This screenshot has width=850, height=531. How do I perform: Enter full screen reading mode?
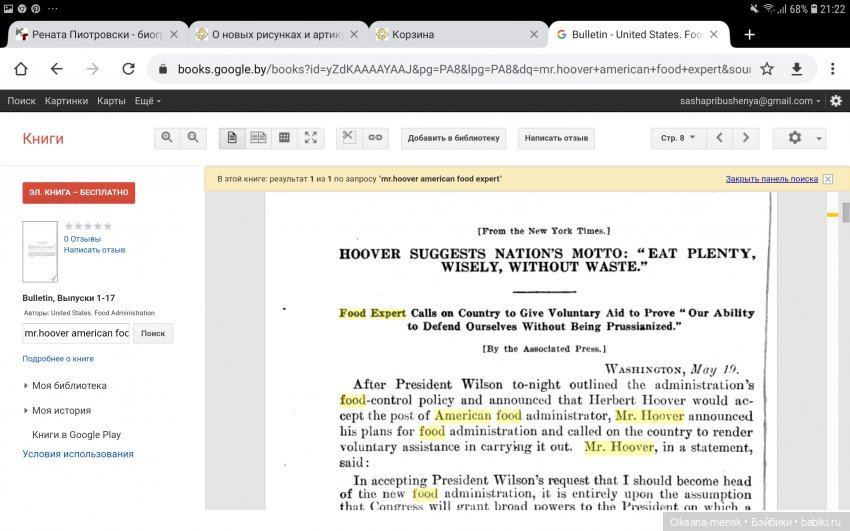pos(311,138)
